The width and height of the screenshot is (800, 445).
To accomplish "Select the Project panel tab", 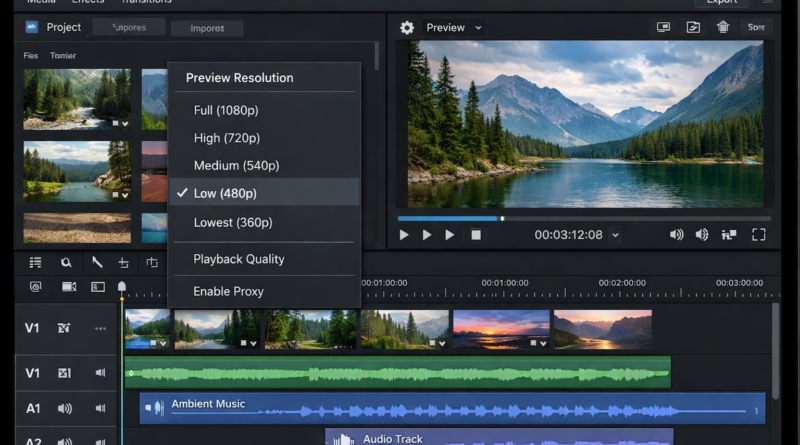I will 54,27.
